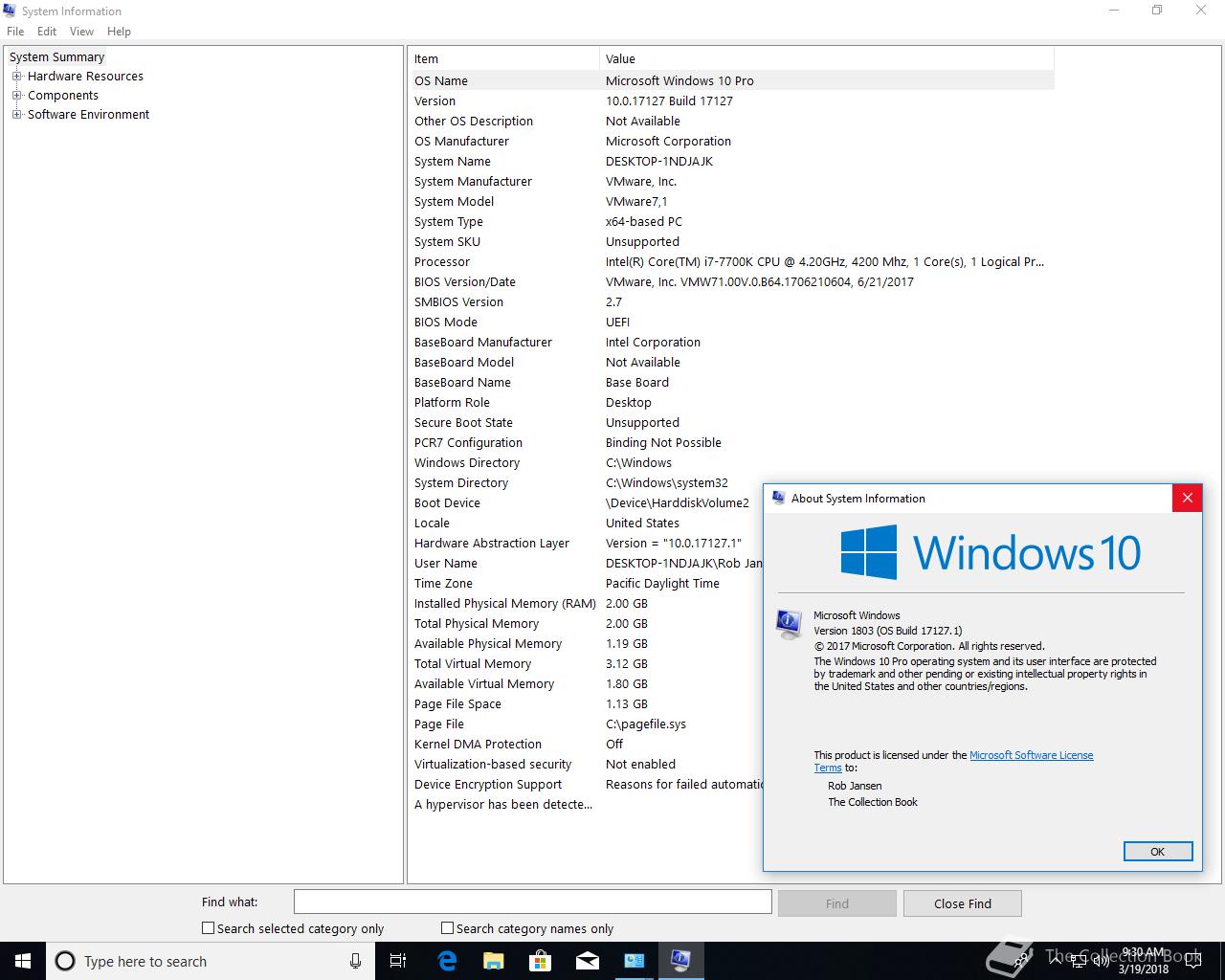
Task: Select the Time Zone row item
Action: 443,583
